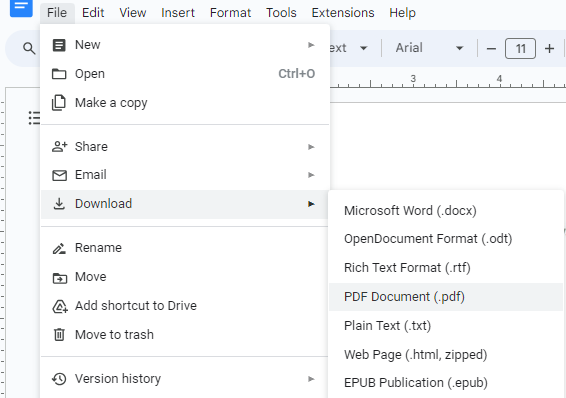Increase font size with plus button
566x398 pixels.
click(549, 48)
